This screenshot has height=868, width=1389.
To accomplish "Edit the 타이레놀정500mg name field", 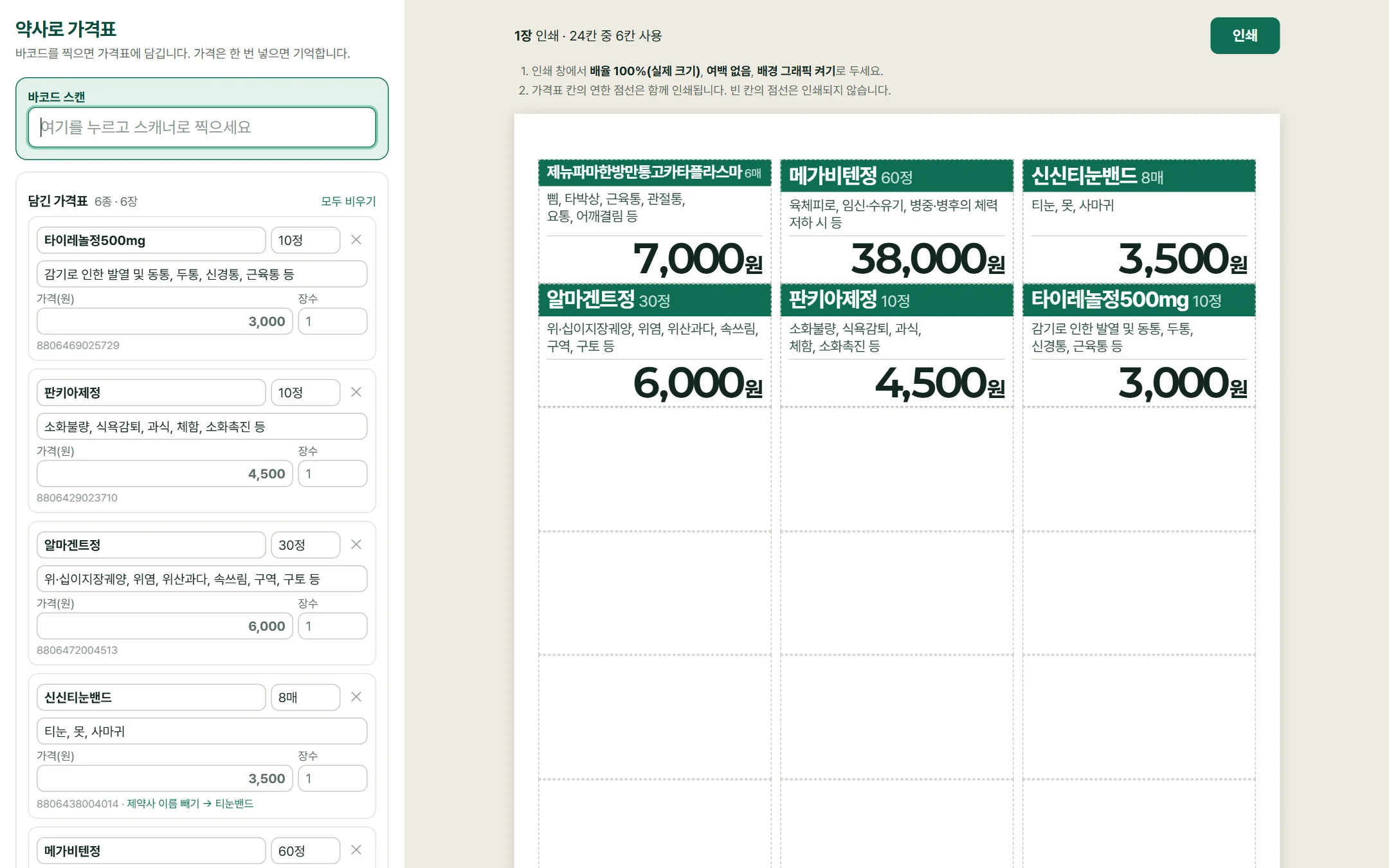I will 151,240.
